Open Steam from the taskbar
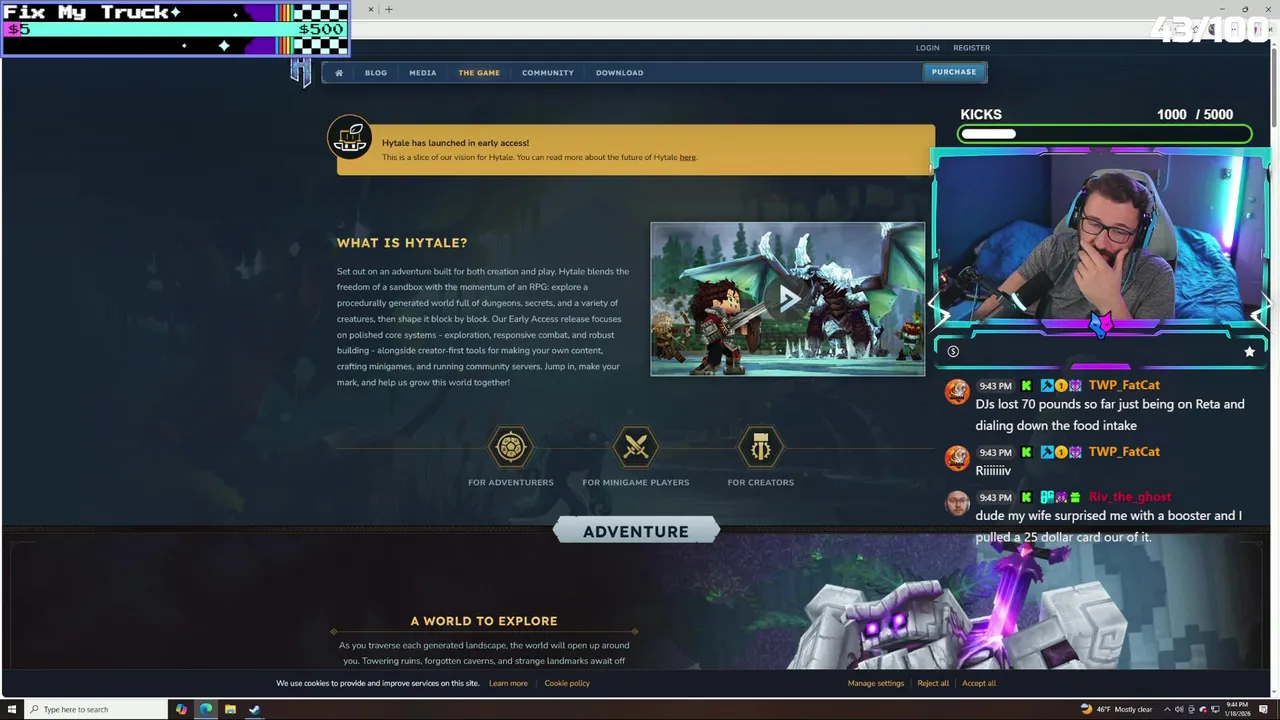This screenshot has height=720, width=1280. pos(254,709)
